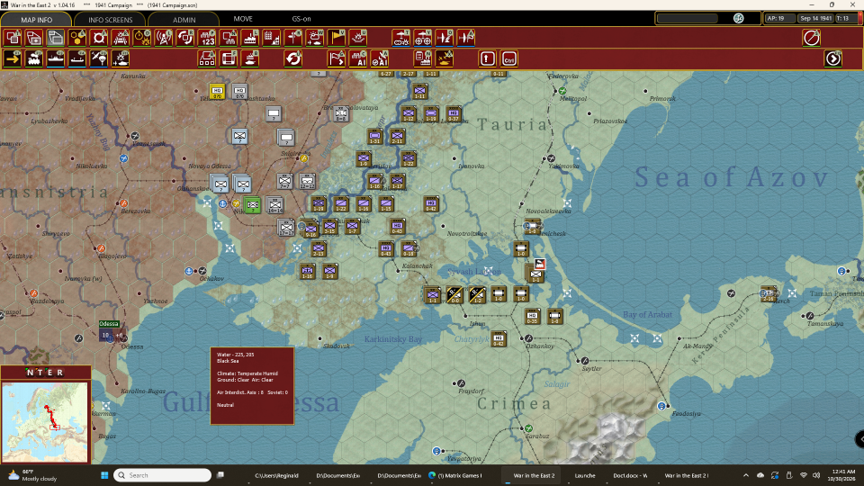
Task: Select the yellow HQ unit counter at top
Action: [217, 91]
